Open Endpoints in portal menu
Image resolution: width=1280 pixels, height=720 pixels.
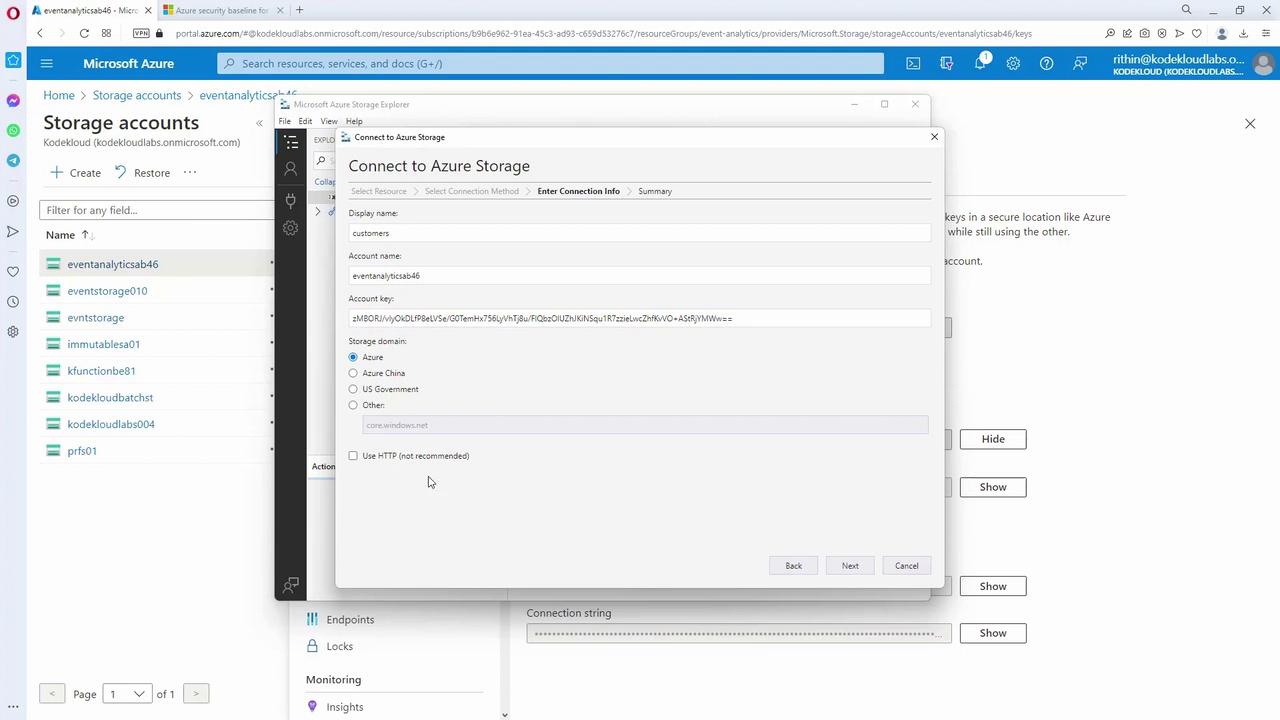pos(350,620)
